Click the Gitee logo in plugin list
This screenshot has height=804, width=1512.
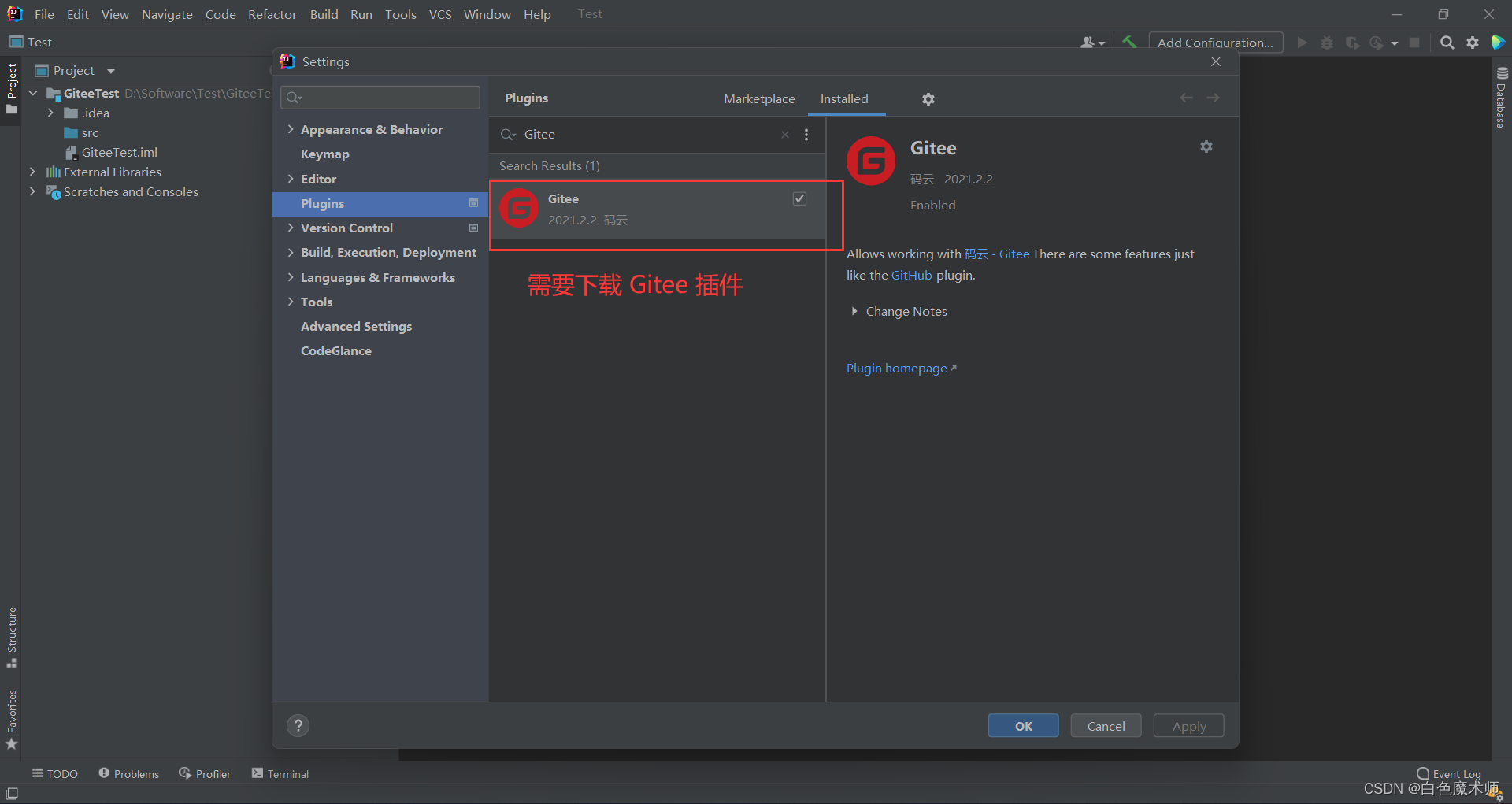pyautogui.click(x=519, y=209)
